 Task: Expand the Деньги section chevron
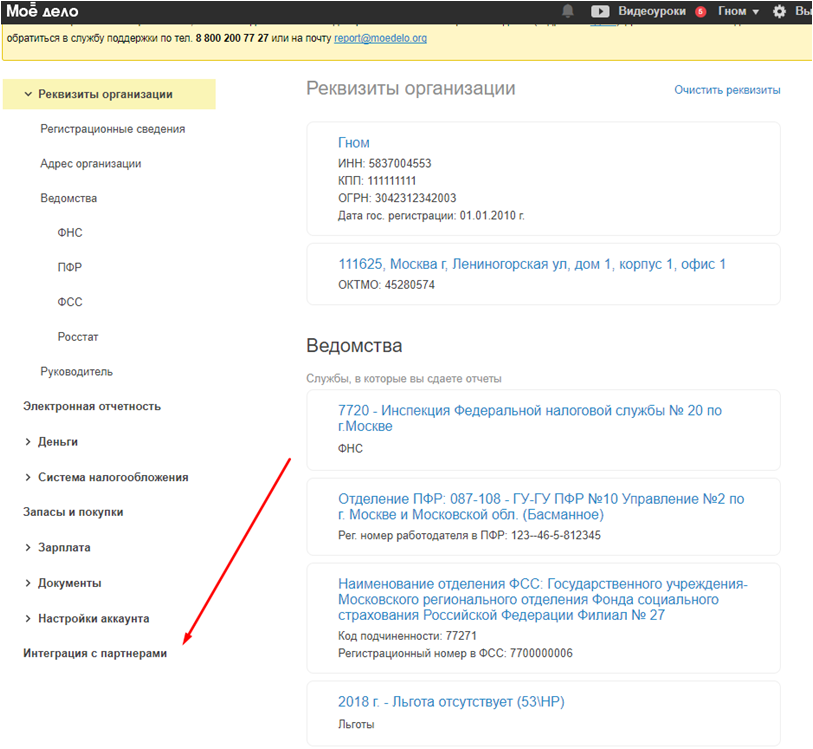point(28,442)
